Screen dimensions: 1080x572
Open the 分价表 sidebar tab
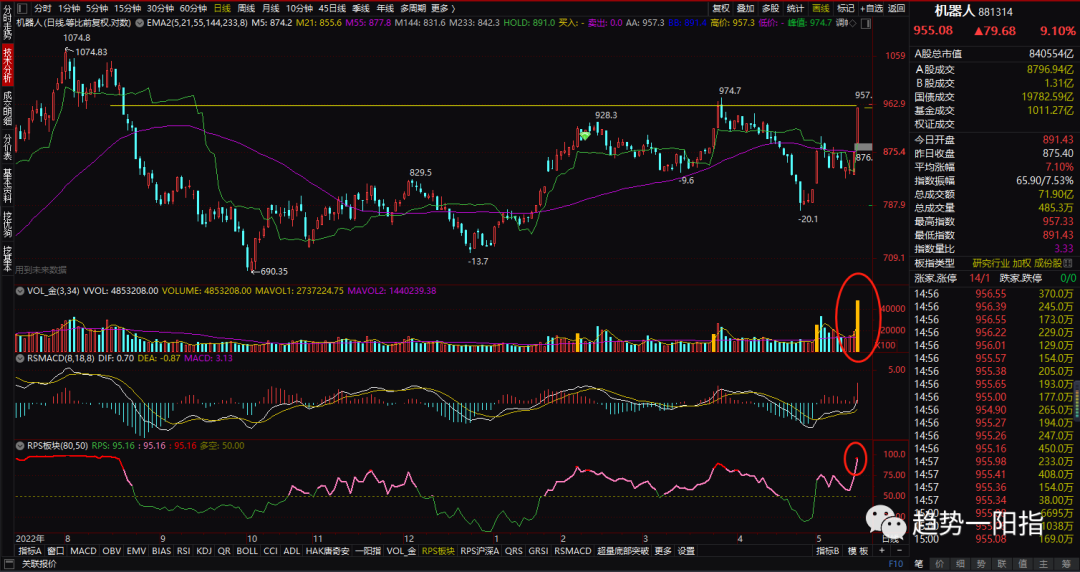coord(7,146)
